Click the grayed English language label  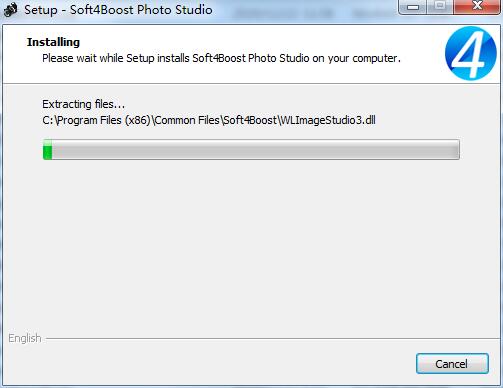click(25, 339)
